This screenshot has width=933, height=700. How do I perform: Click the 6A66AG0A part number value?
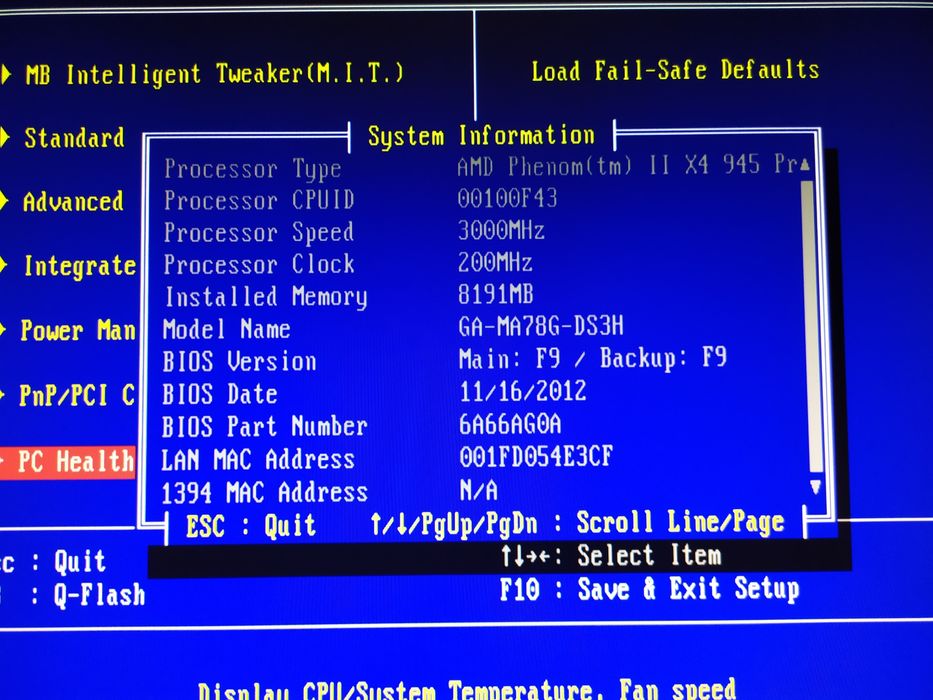511,424
